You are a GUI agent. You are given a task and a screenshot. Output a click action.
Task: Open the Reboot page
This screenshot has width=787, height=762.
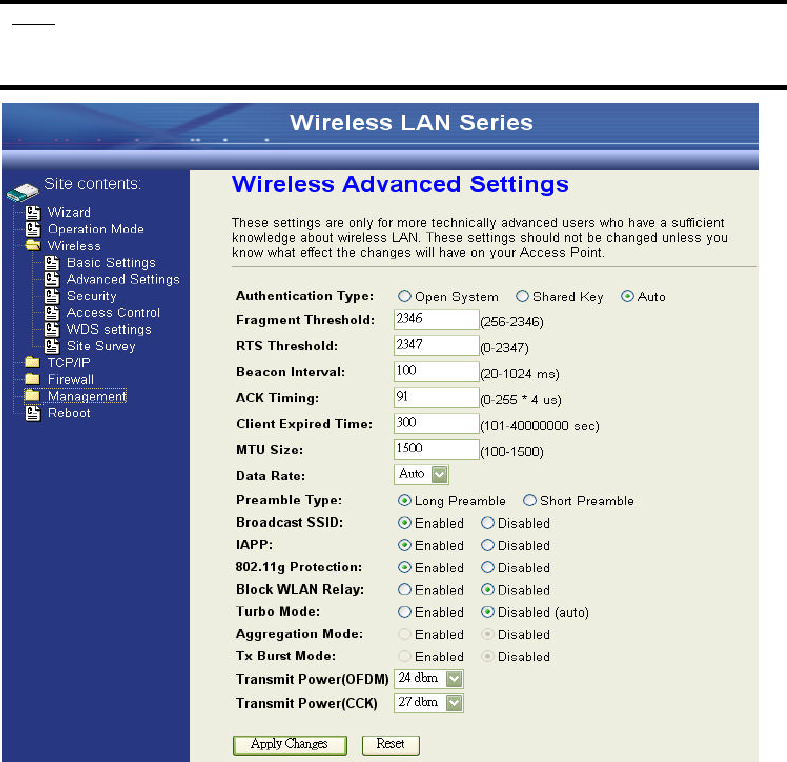pos(69,413)
